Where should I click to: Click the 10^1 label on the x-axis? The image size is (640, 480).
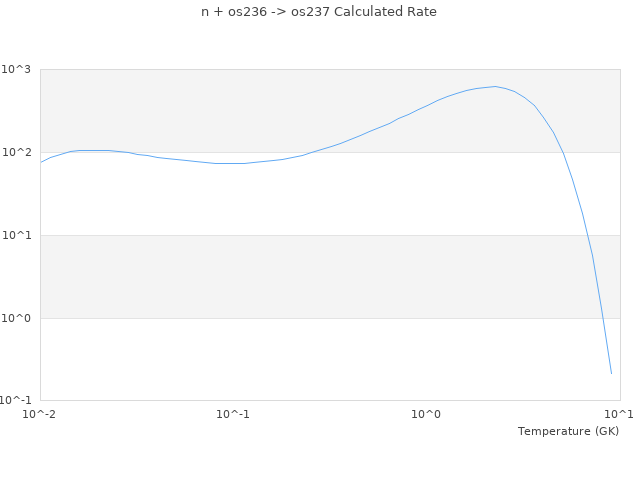[618, 413]
